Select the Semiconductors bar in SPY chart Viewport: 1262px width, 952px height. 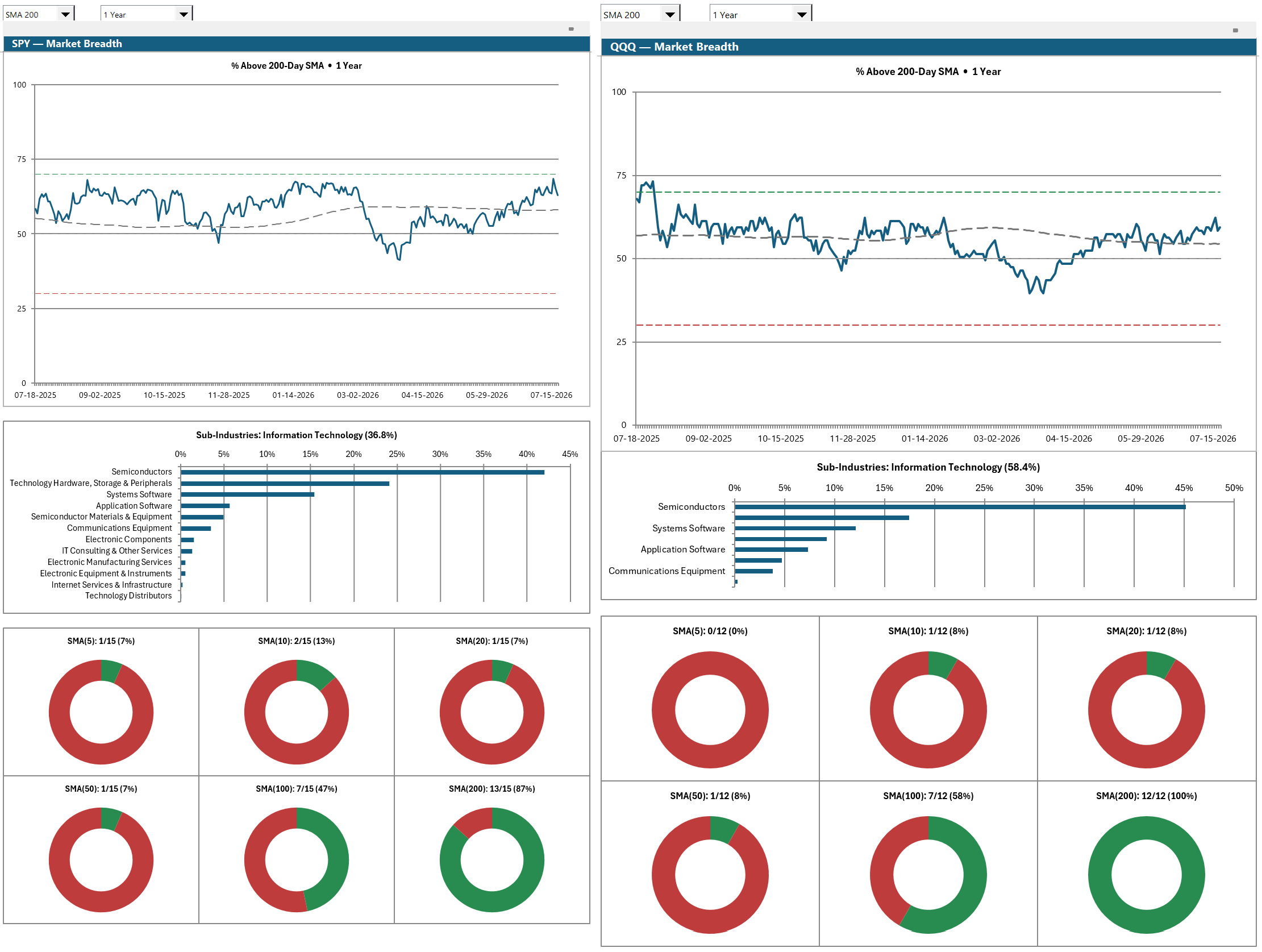(x=363, y=472)
